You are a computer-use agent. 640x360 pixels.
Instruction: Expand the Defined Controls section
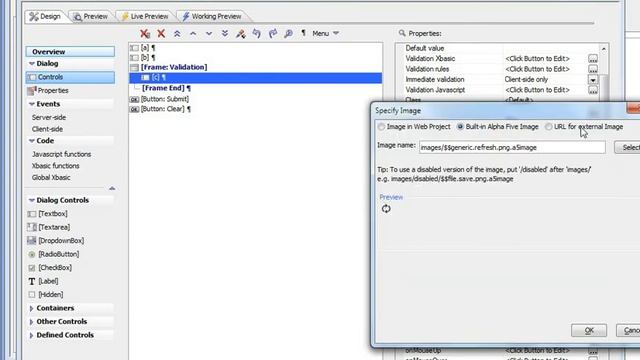31,336
